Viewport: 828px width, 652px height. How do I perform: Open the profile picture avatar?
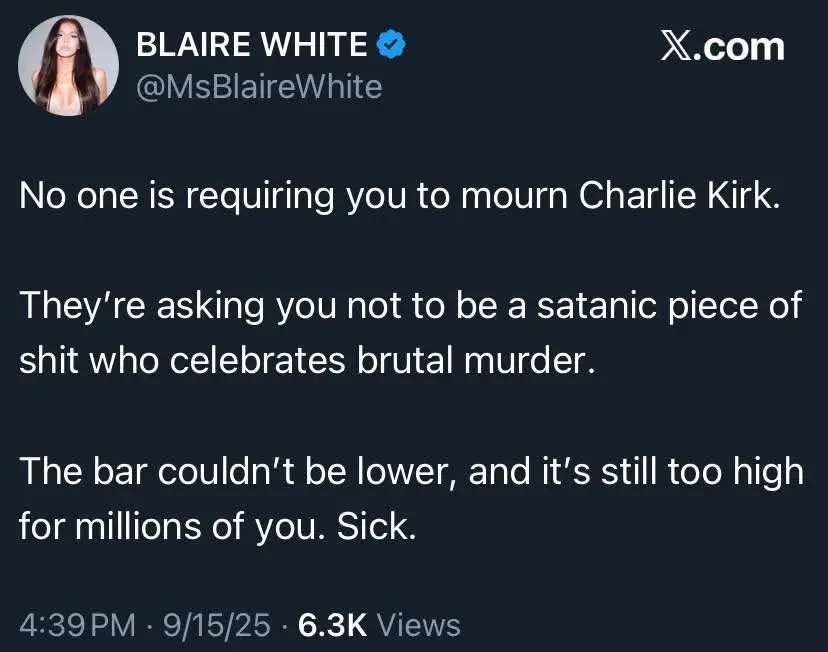69,66
